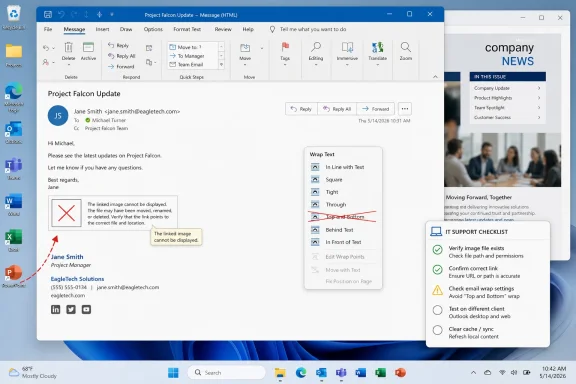This screenshot has height=384, width=576.
Task: Switch to the Review ribbon tab
Action: click(x=223, y=29)
